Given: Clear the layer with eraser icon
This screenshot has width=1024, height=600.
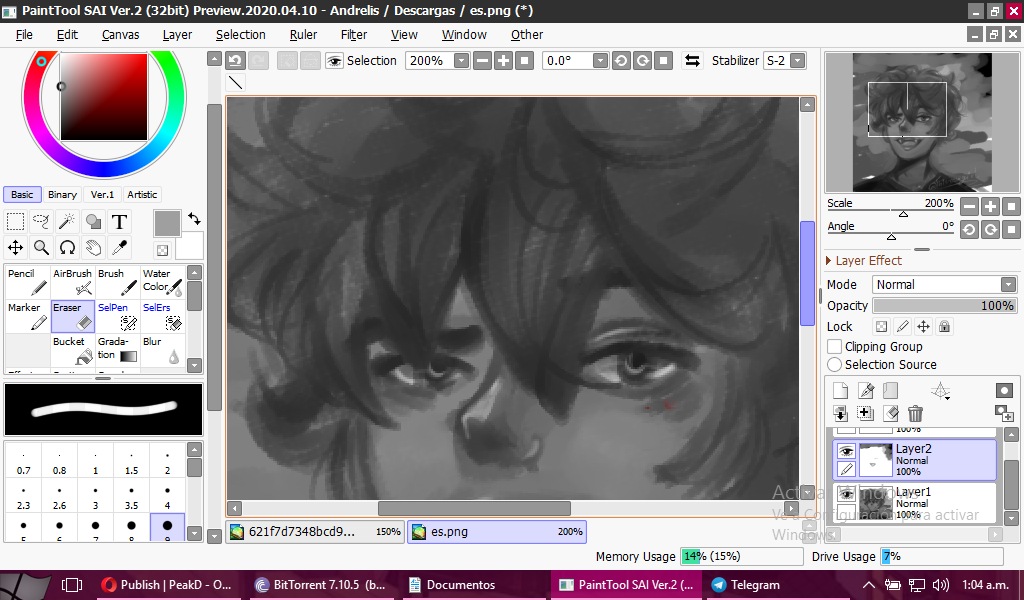Looking at the screenshot, I should [891, 413].
